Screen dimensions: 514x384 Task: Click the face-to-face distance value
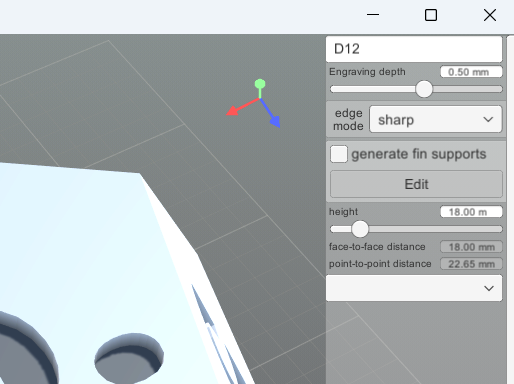pos(471,247)
